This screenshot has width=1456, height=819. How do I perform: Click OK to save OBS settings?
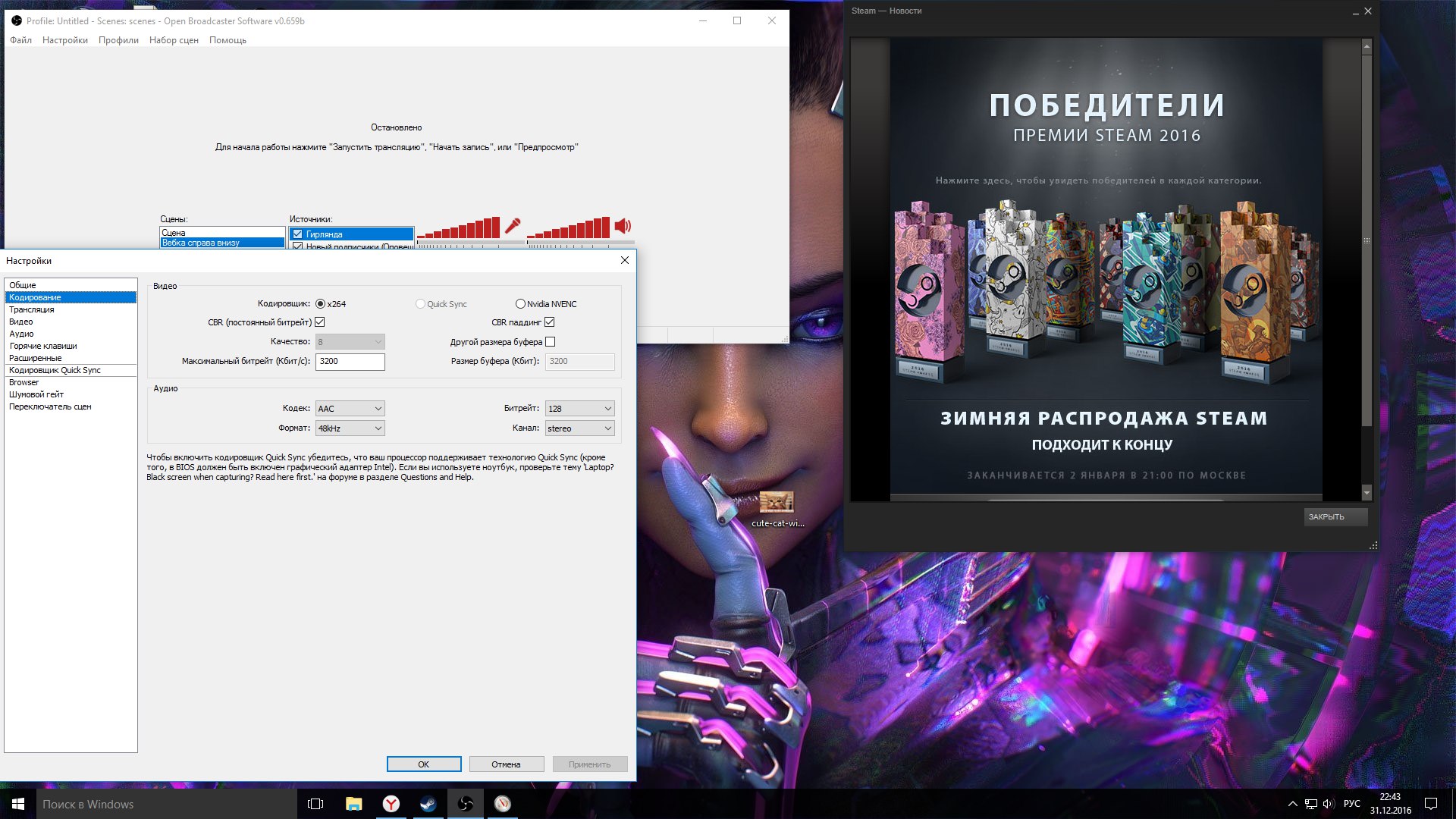pos(423,764)
